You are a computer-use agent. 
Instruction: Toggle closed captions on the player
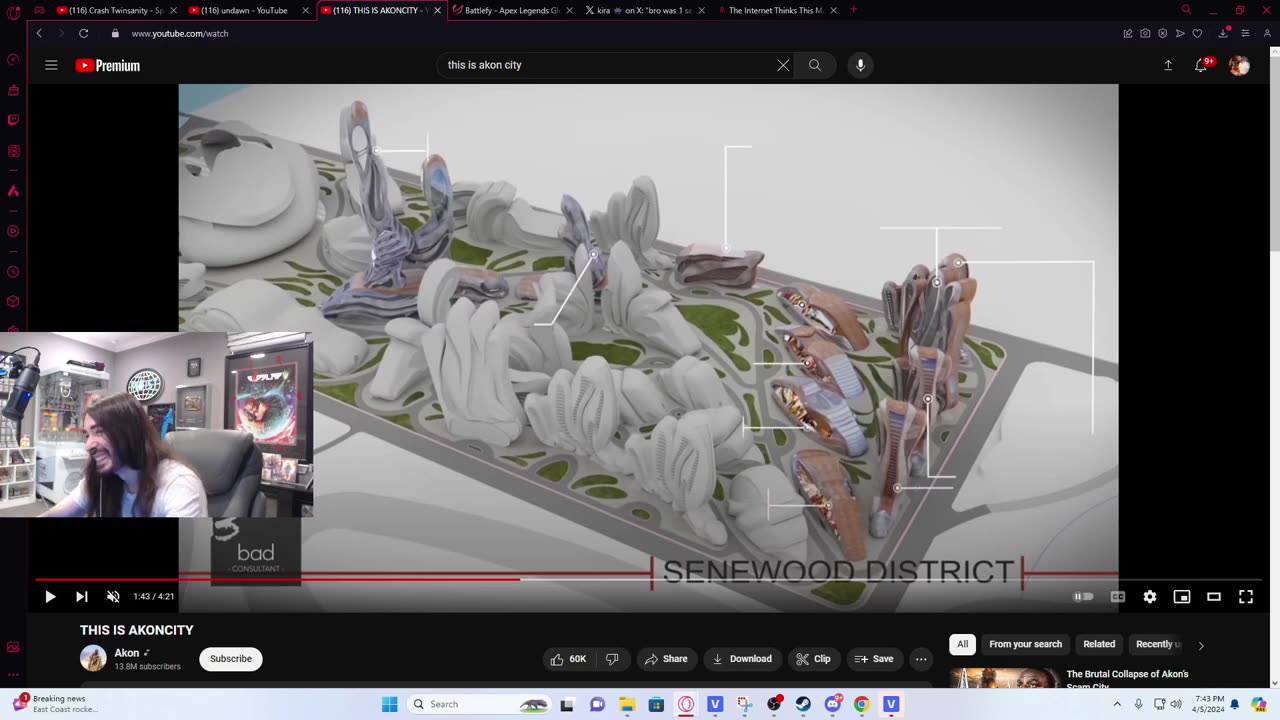(1118, 597)
